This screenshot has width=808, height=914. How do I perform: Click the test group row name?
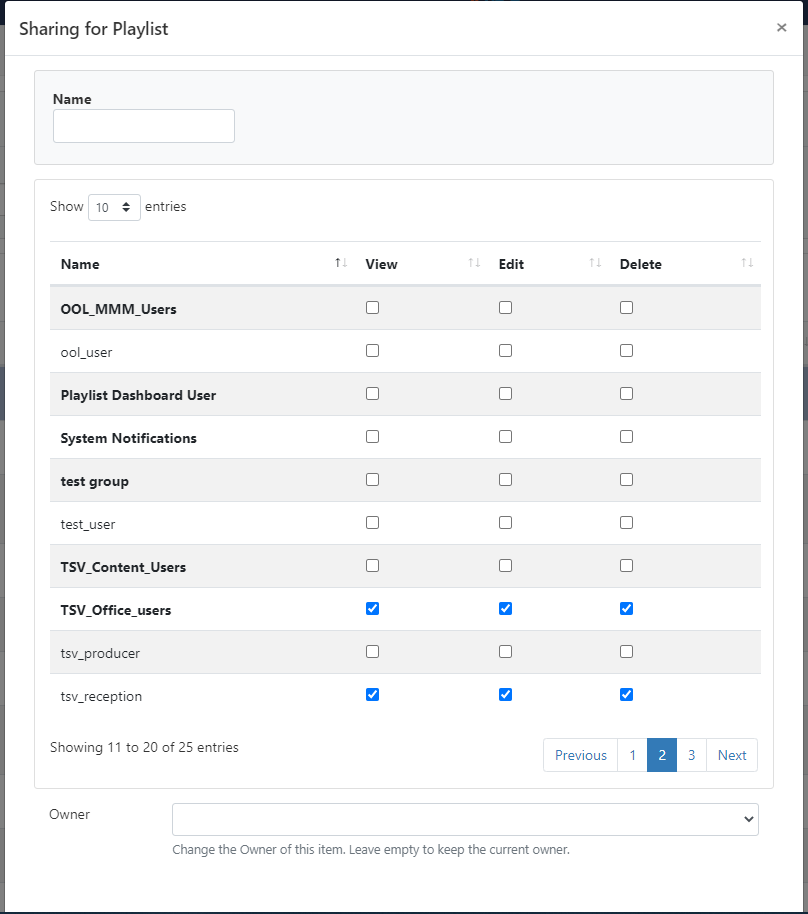(x=94, y=481)
